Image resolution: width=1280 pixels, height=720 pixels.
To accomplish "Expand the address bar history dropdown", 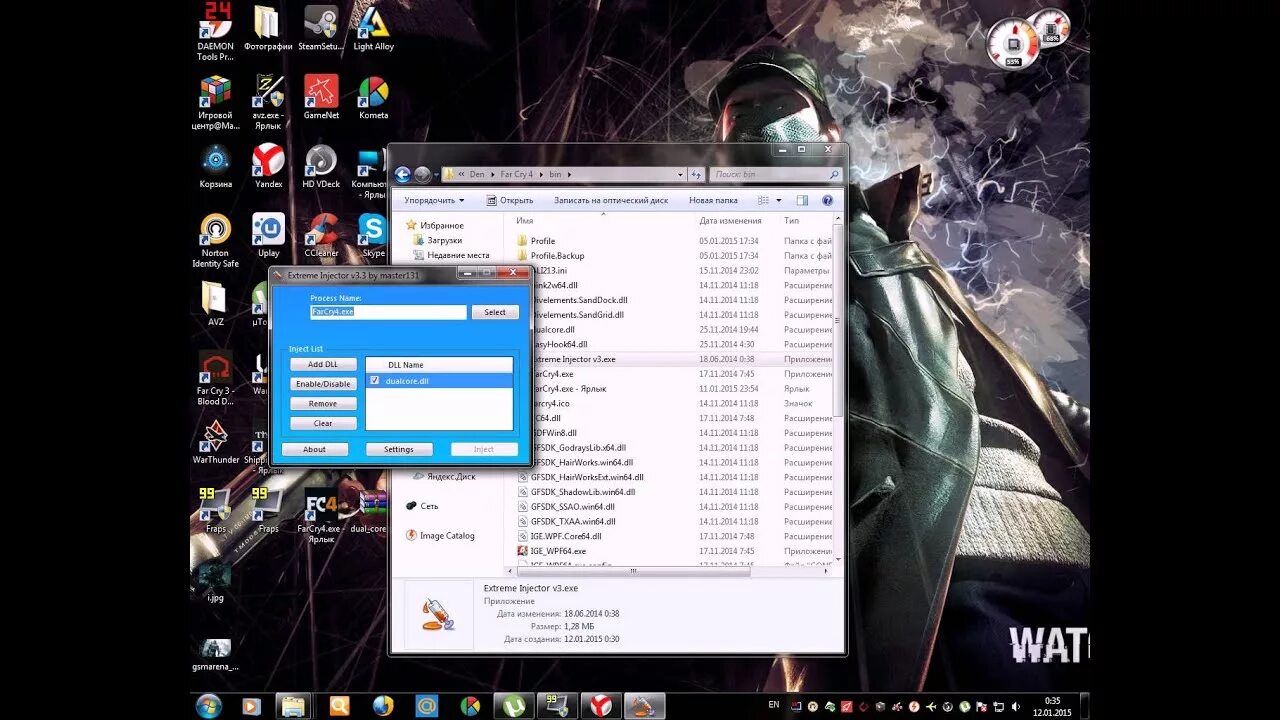I will click(681, 174).
